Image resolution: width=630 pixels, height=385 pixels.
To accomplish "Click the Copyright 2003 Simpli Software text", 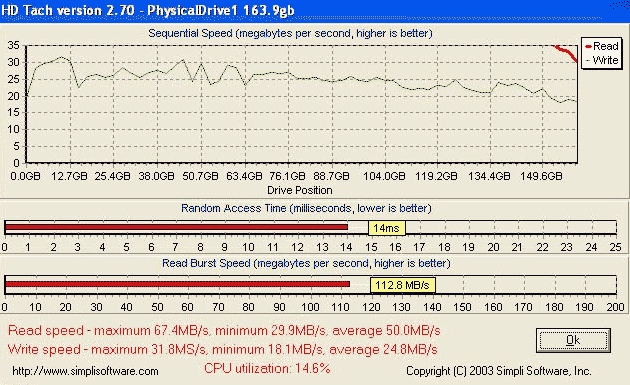I will click(x=499, y=371).
